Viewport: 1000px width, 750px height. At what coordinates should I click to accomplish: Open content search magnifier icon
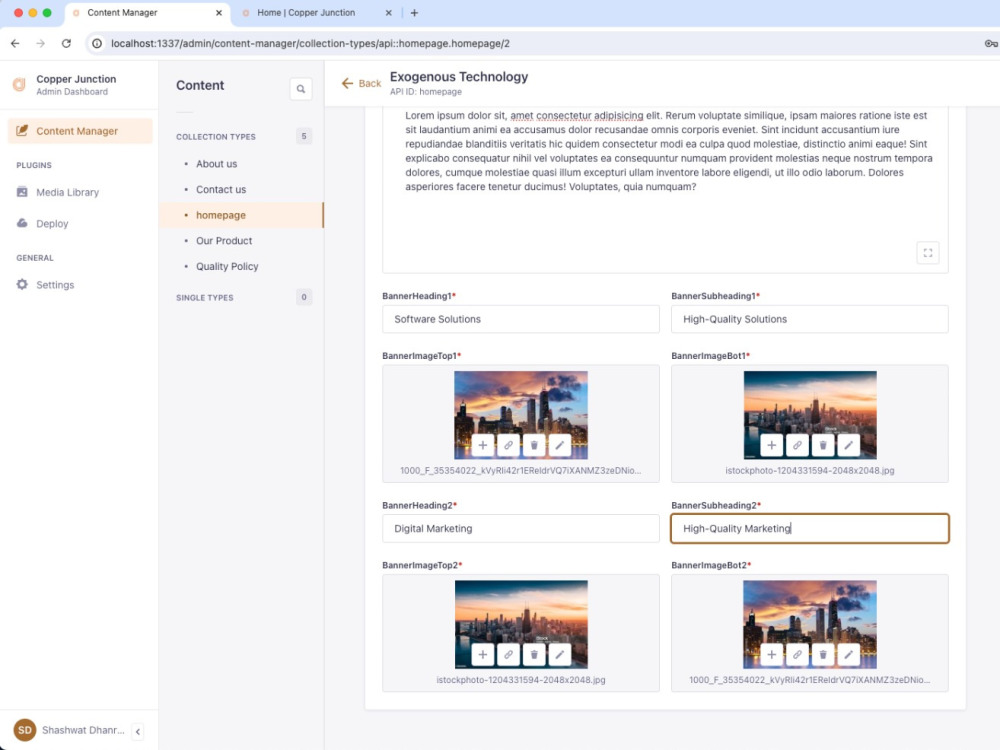pos(301,89)
